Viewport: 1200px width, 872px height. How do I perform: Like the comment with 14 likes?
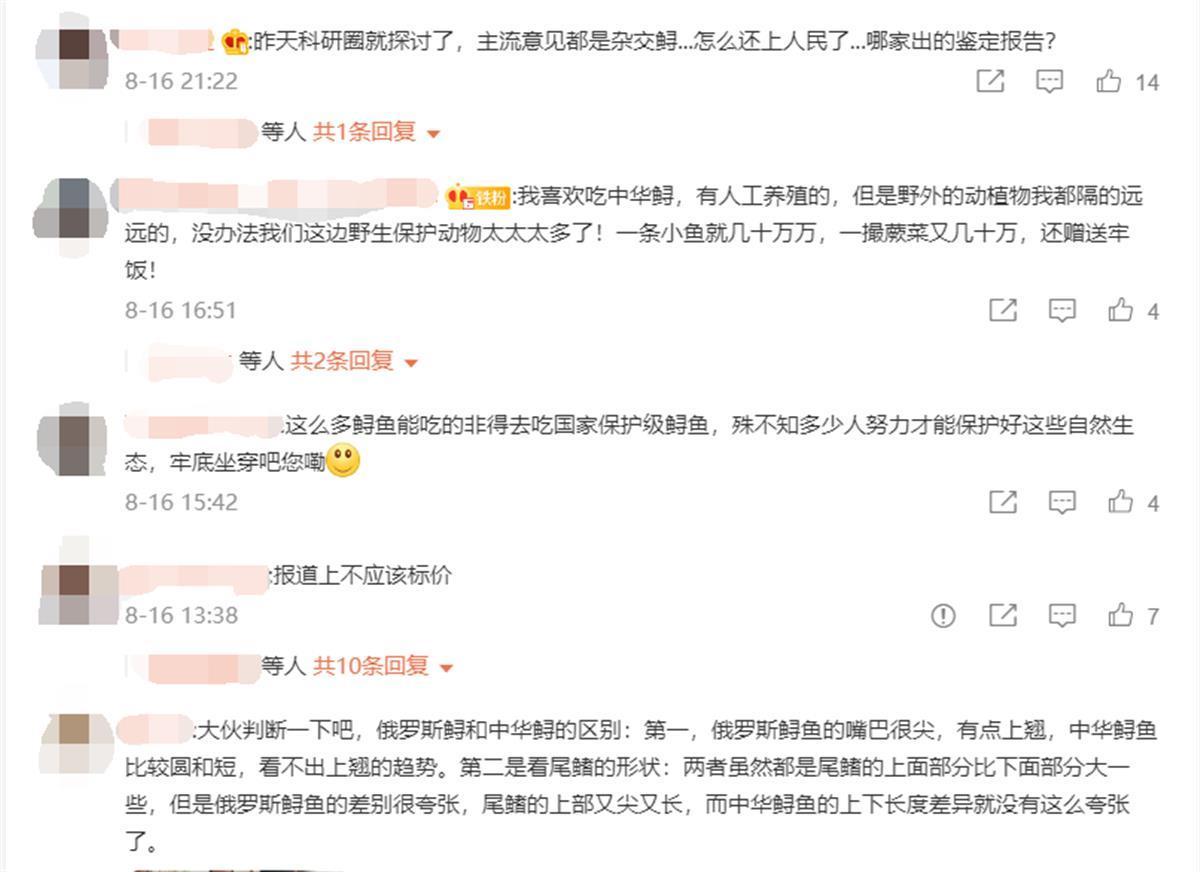1108,82
